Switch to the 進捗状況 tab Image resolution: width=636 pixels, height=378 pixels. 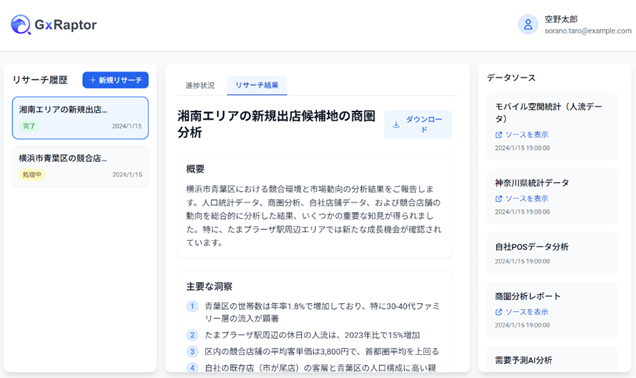pyautogui.click(x=200, y=86)
